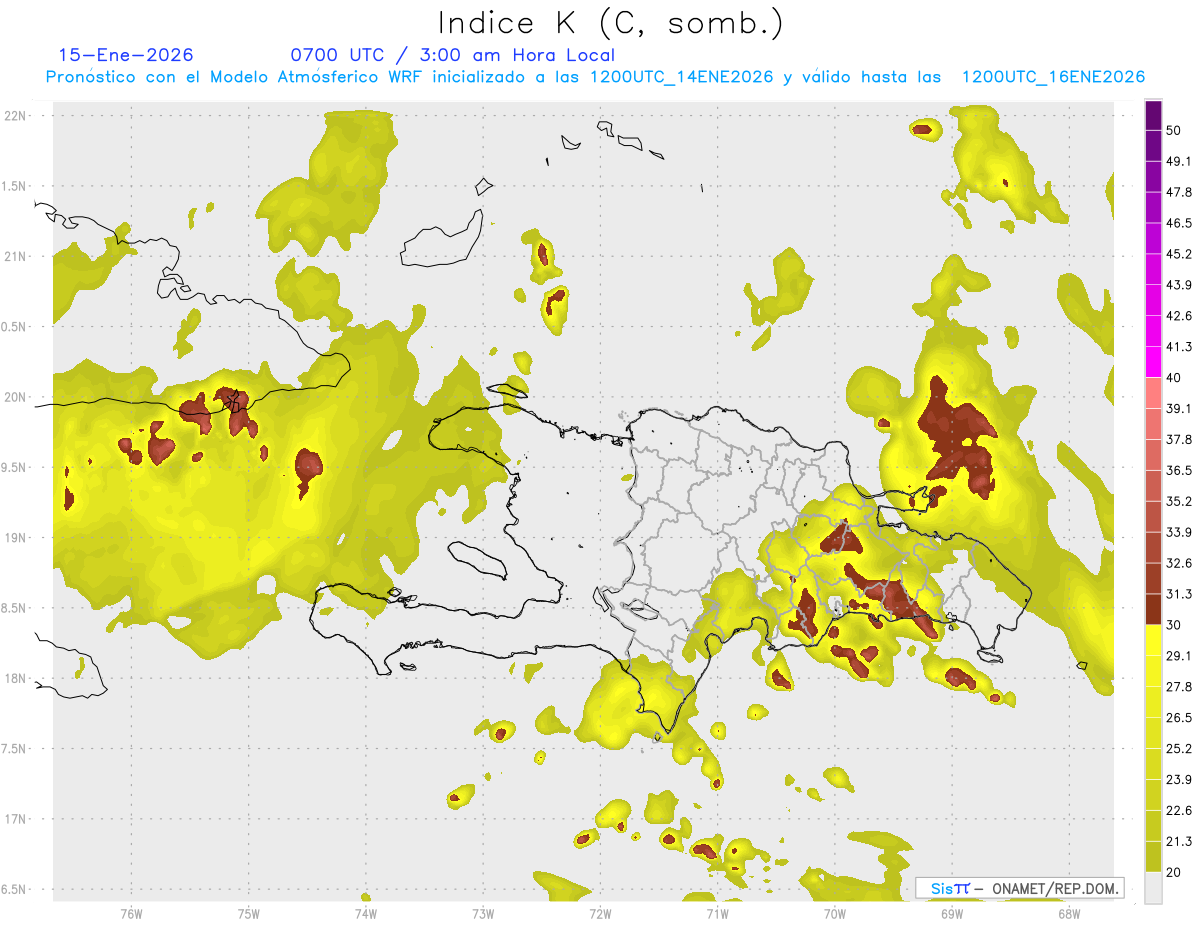This screenshot has width=1200, height=927.
Task: Select the date label "15-Ene-2026"
Action: click(x=126, y=55)
